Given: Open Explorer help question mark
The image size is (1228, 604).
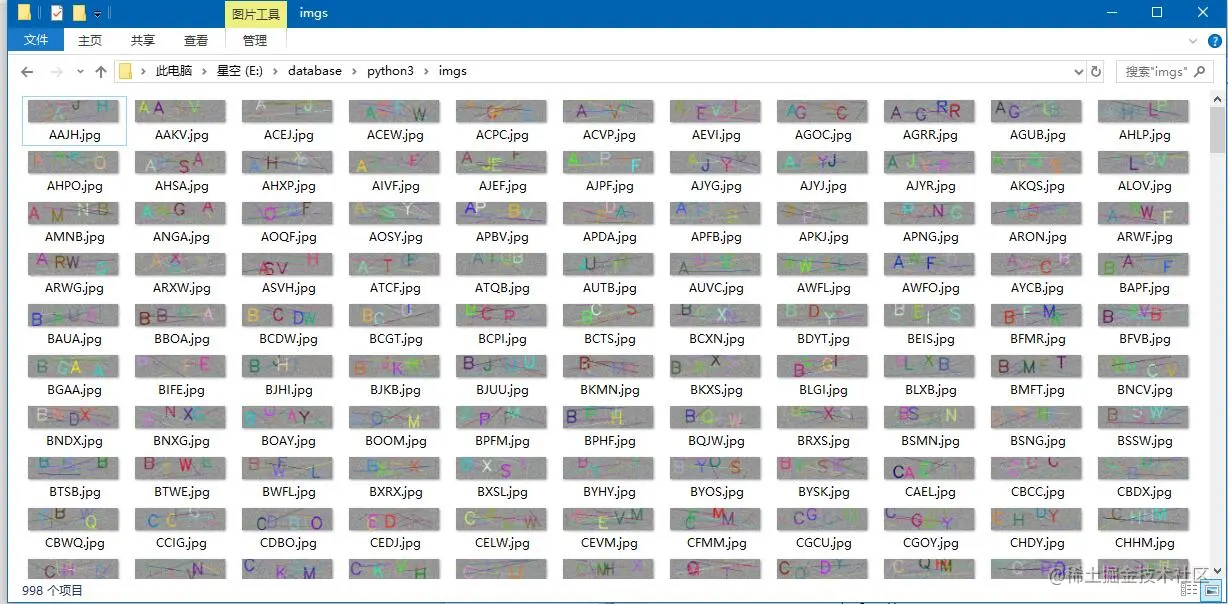Looking at the screenshot, I should click(1214, 41).
